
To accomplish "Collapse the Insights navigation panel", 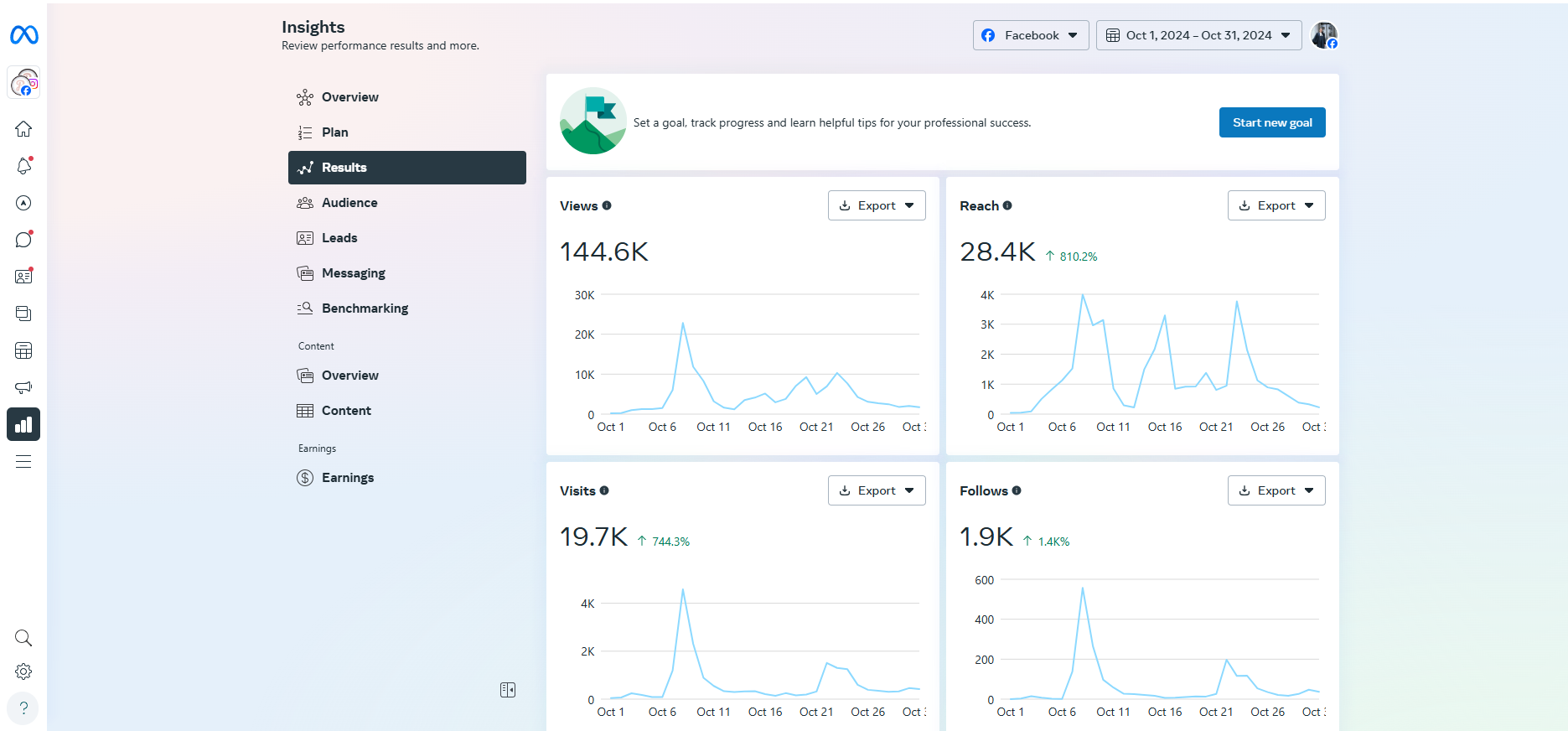I will pos(508,690).
